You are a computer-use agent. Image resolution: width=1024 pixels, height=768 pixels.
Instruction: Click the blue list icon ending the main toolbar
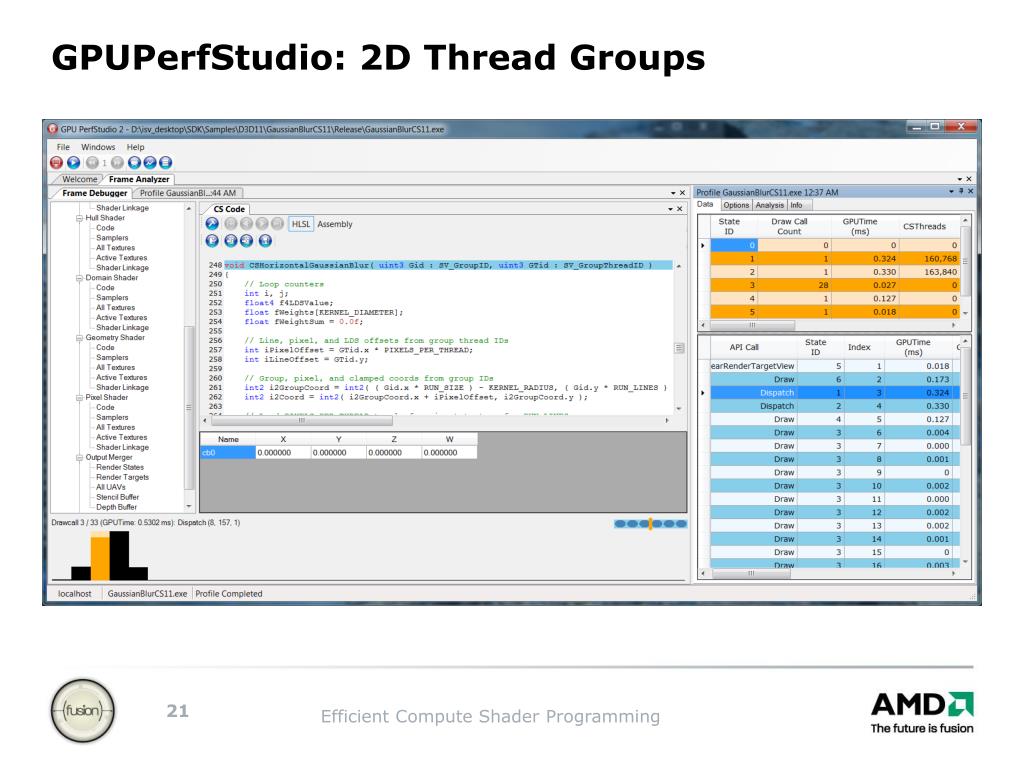coord(166,163)
